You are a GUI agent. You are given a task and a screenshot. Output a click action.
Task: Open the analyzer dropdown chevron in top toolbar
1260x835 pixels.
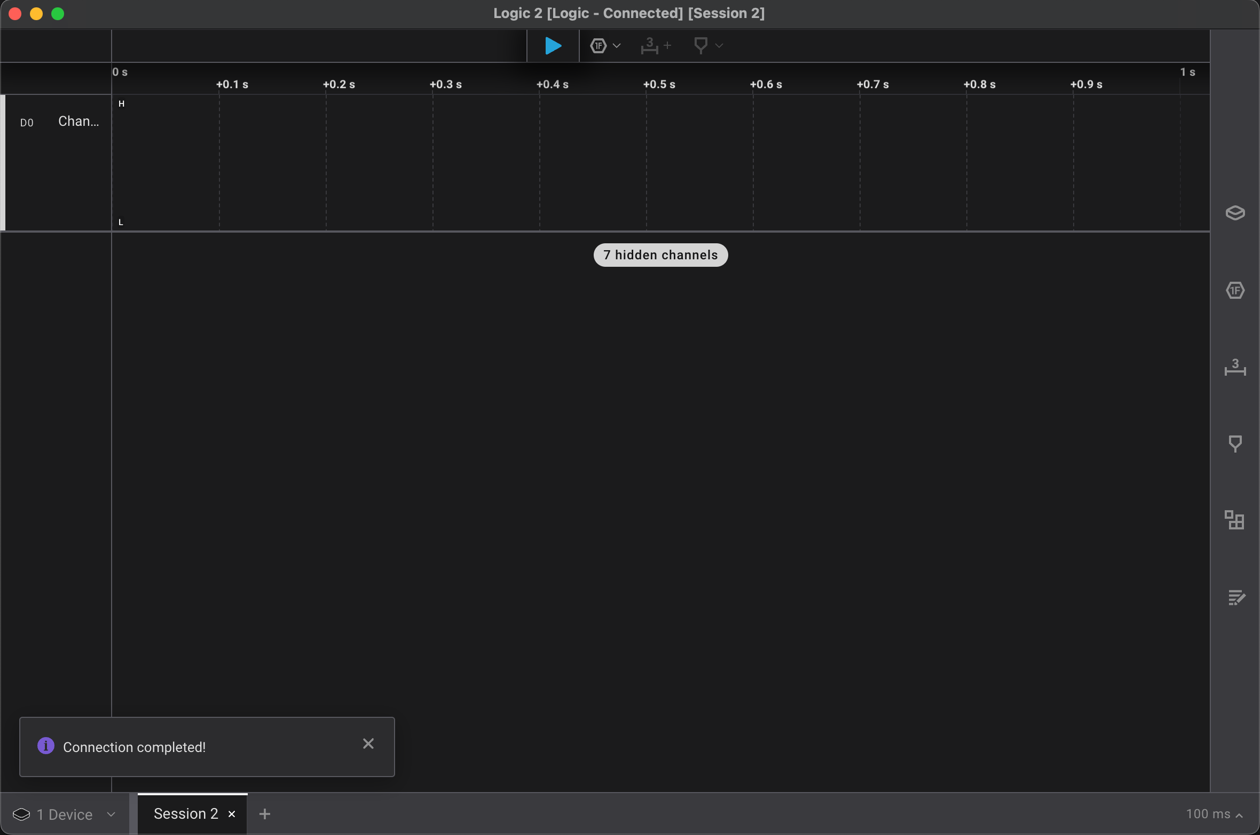pos(617,46)
